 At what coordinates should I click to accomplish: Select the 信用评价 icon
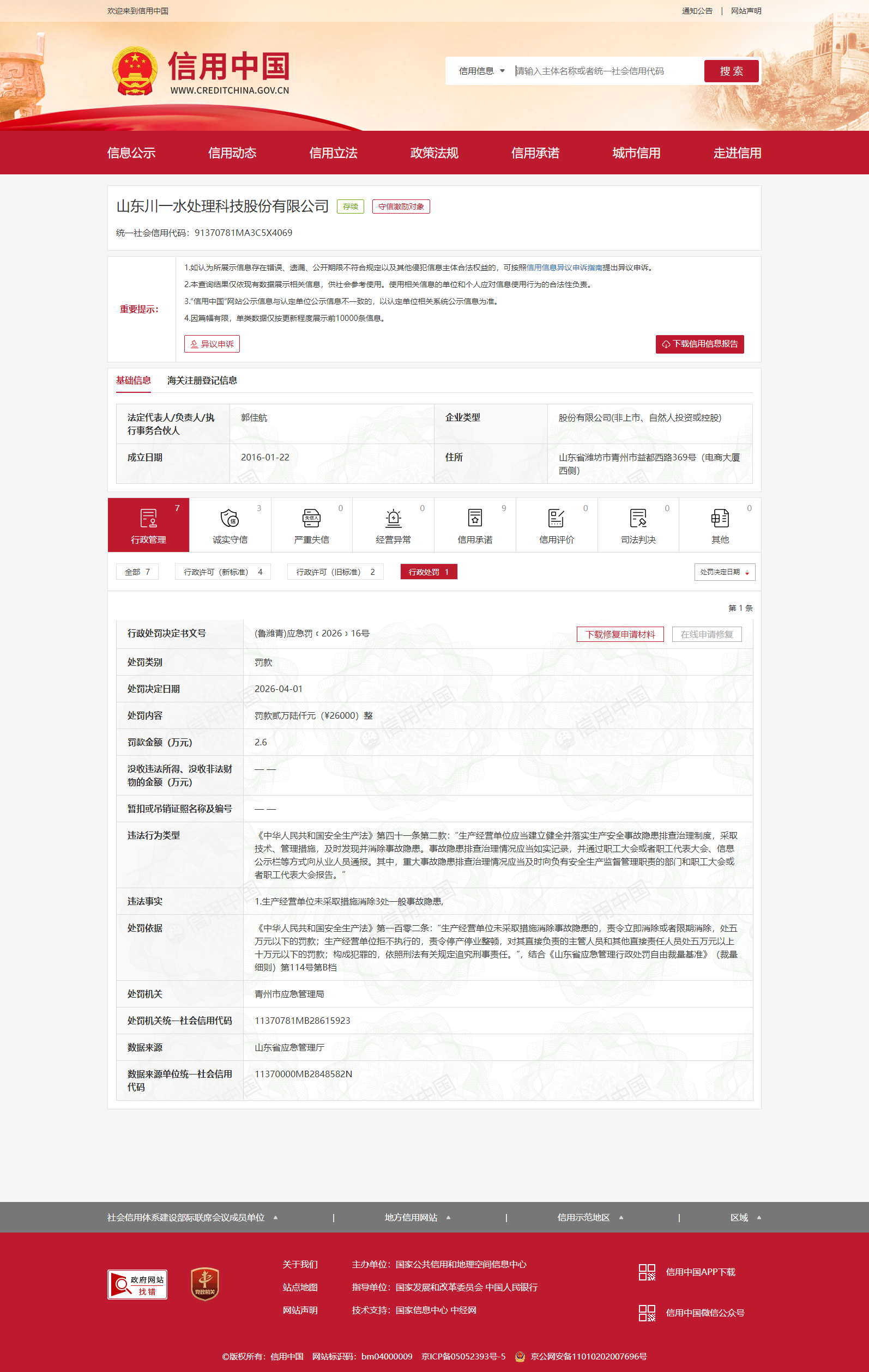556,518
